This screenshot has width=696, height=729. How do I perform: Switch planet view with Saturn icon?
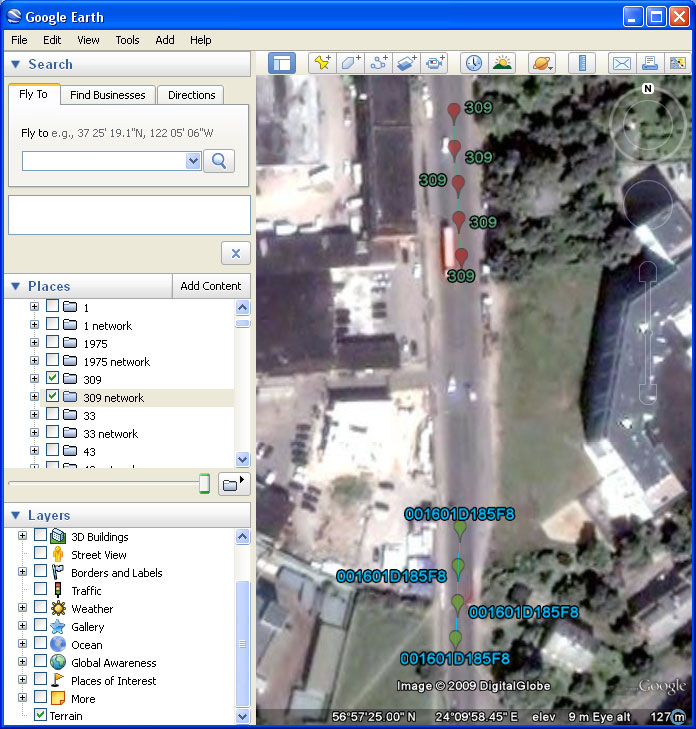click(542, 63)
